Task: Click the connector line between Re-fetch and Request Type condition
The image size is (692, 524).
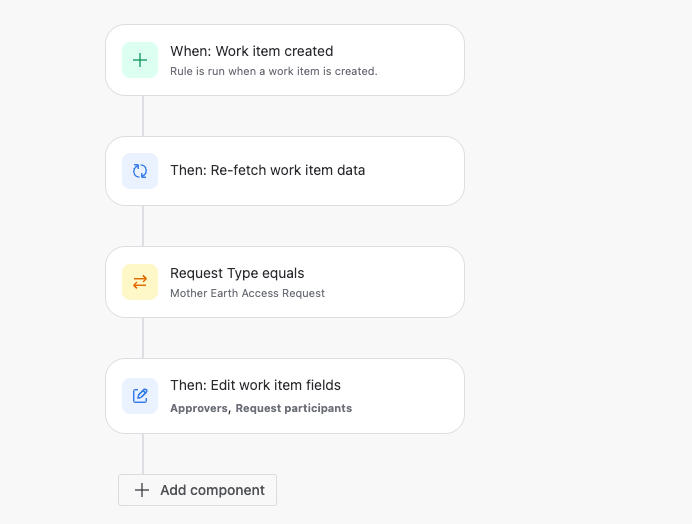Action: pos(143,226)
